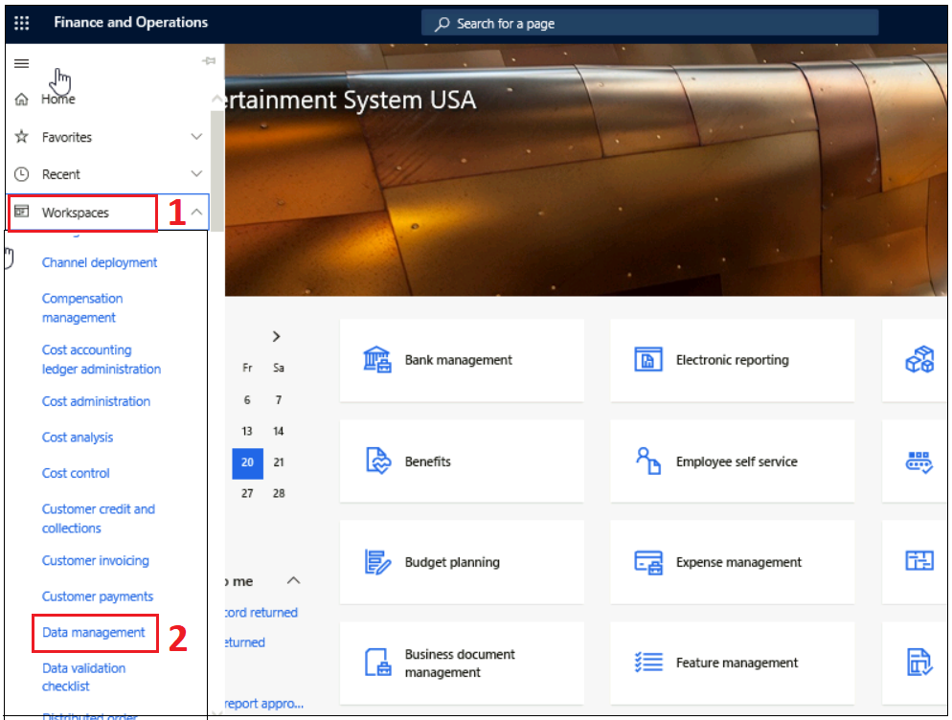Image resolution: width=952 pixels, height=720 pixels.
Task: Go to next calendar month
Action: point(276,336)
